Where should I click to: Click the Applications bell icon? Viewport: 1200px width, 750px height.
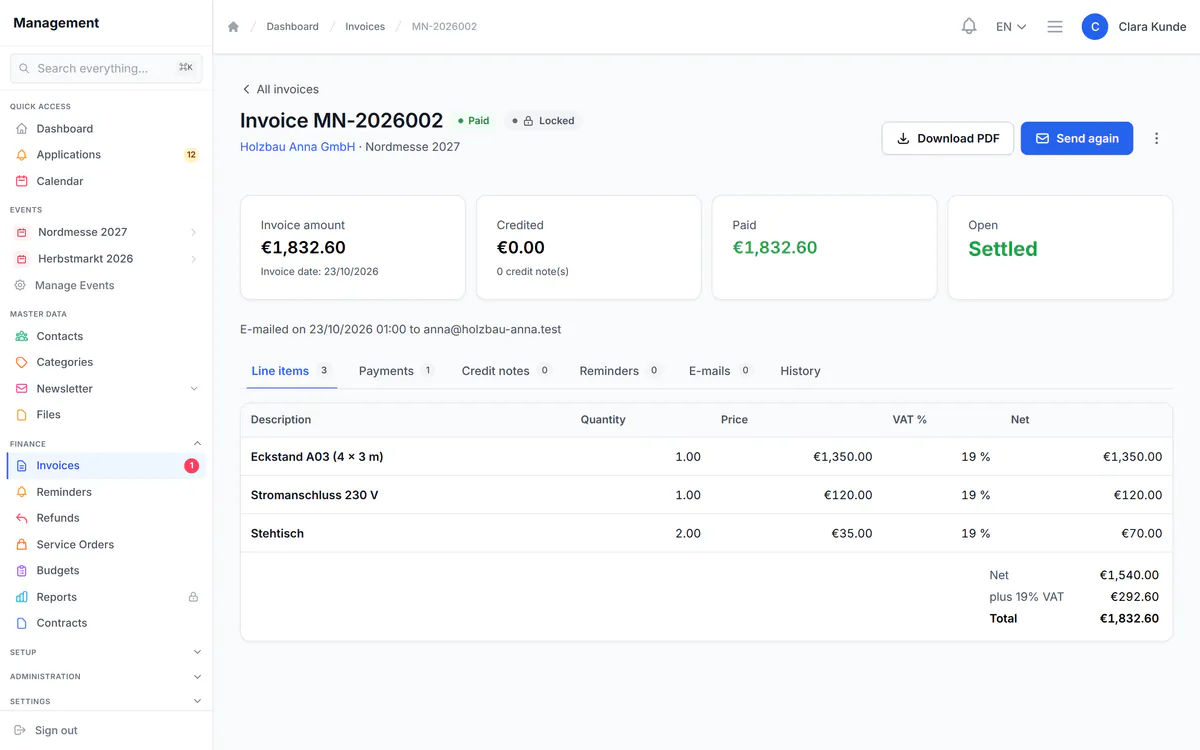(x=22, y=155)
